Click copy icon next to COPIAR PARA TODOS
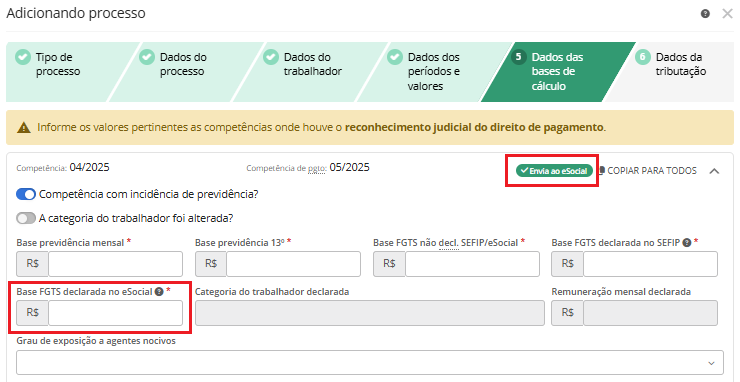 tap(602, 170)
